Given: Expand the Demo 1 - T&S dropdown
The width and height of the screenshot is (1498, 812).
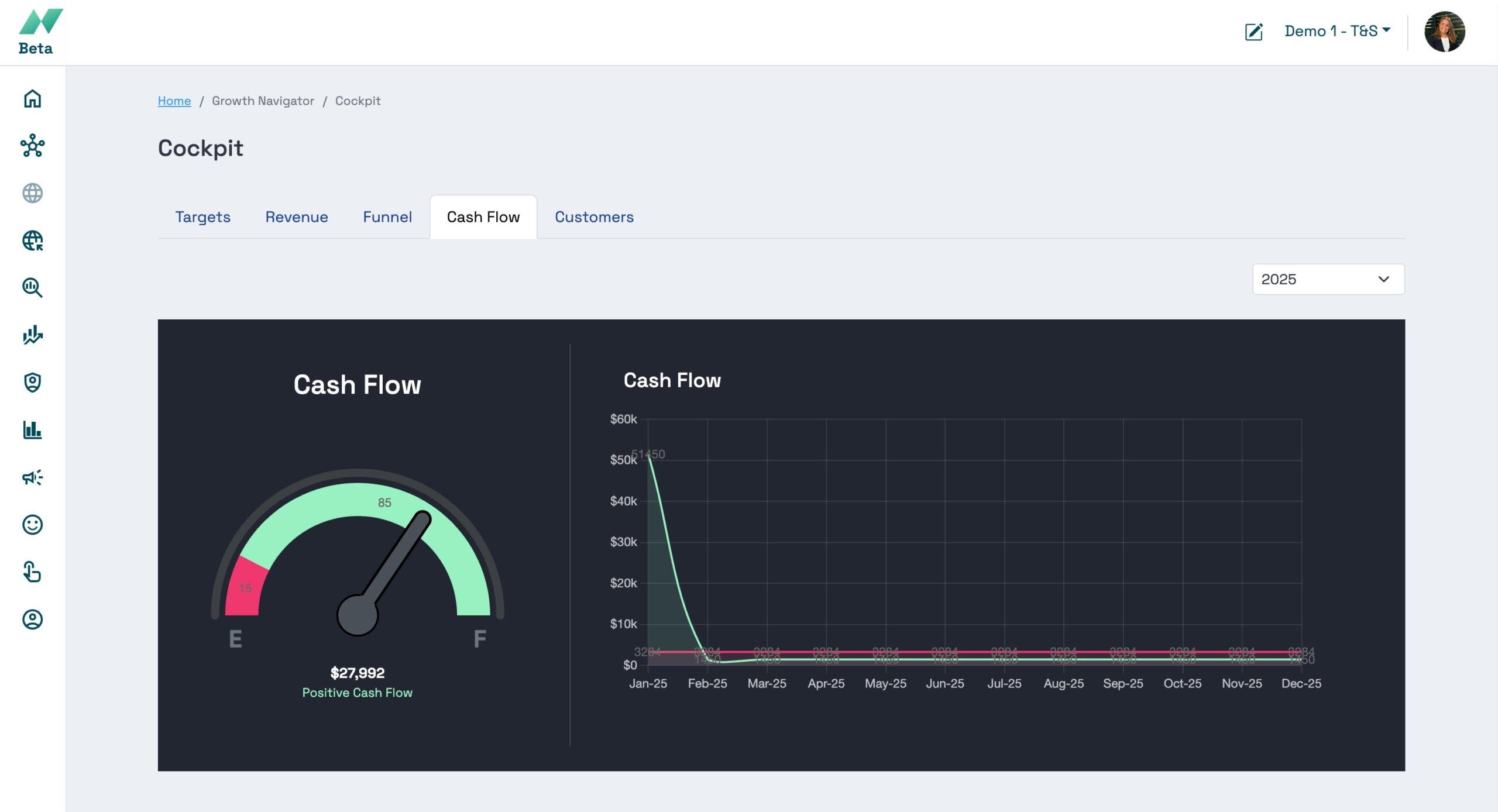Looking at the screenshot, I should [1337, 31].
